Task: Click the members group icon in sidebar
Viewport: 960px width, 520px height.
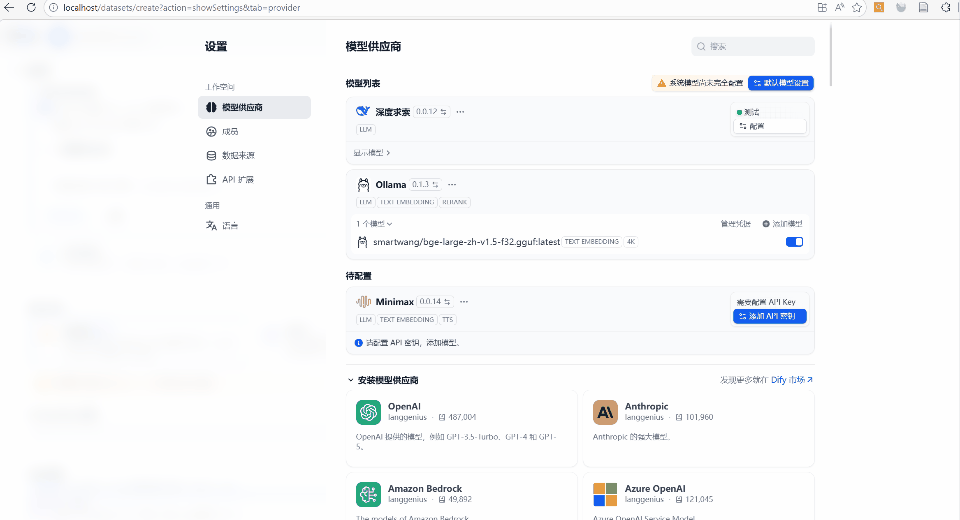Action: coord(211,131)
